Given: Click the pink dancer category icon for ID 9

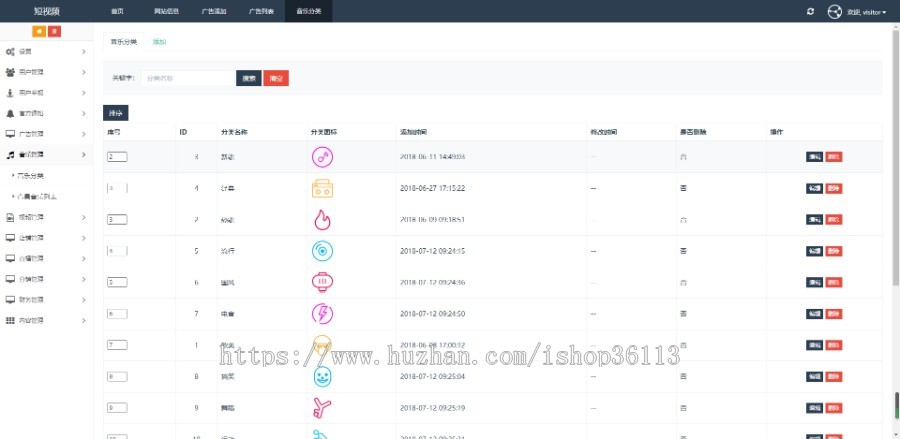Looking at the screenshot, I should point(322,408).
